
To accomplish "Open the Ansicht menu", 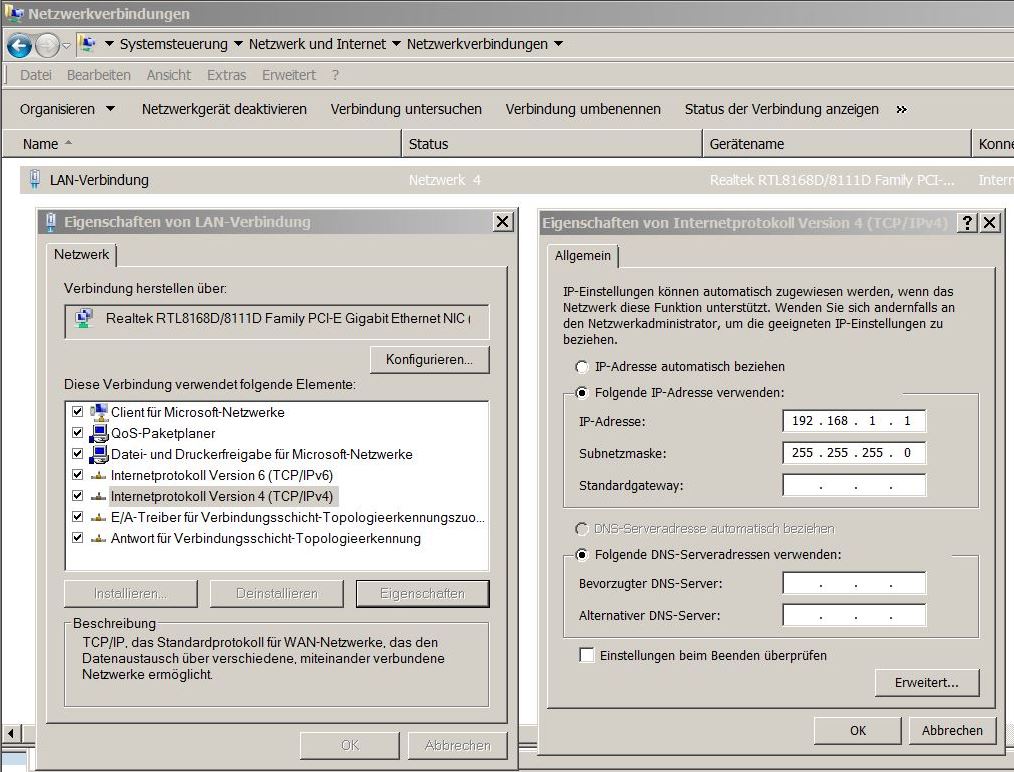I will pyautogui.click(x=168, y=75).
